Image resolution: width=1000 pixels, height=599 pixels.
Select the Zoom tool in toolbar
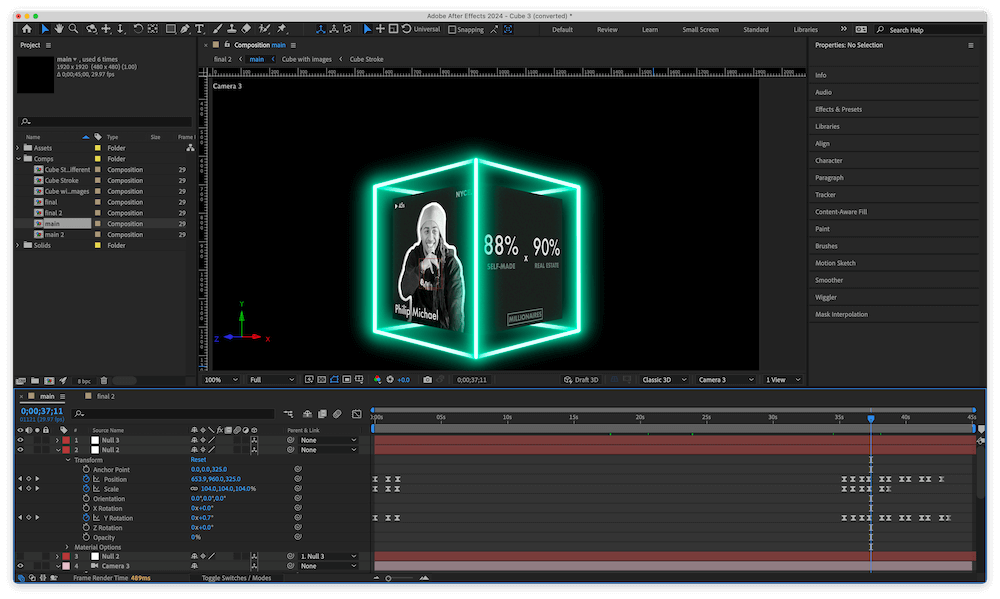tap(74, 29)
